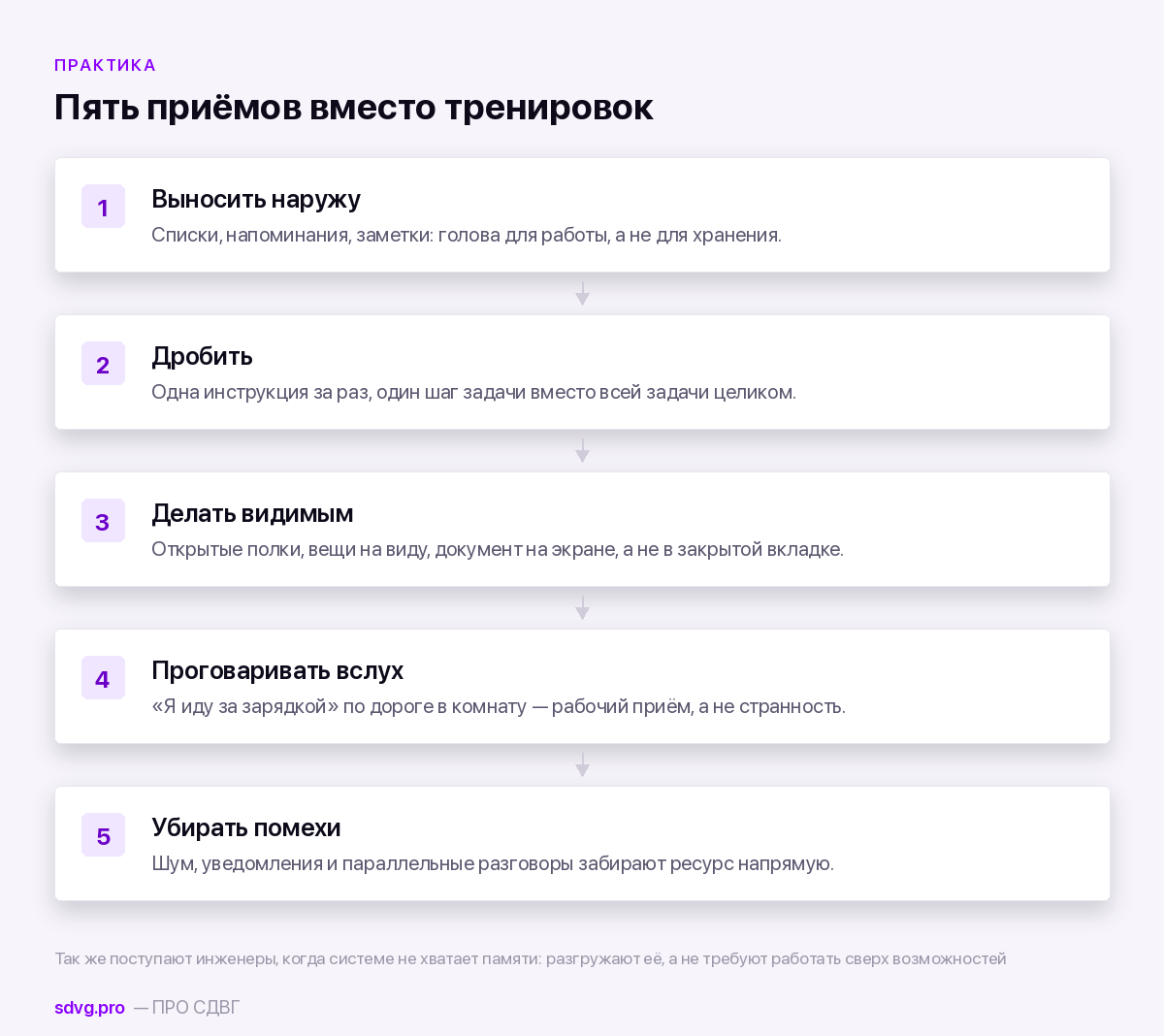Select the 'Дробить' card title
1164x1036 pixels.
coord(202,356)
